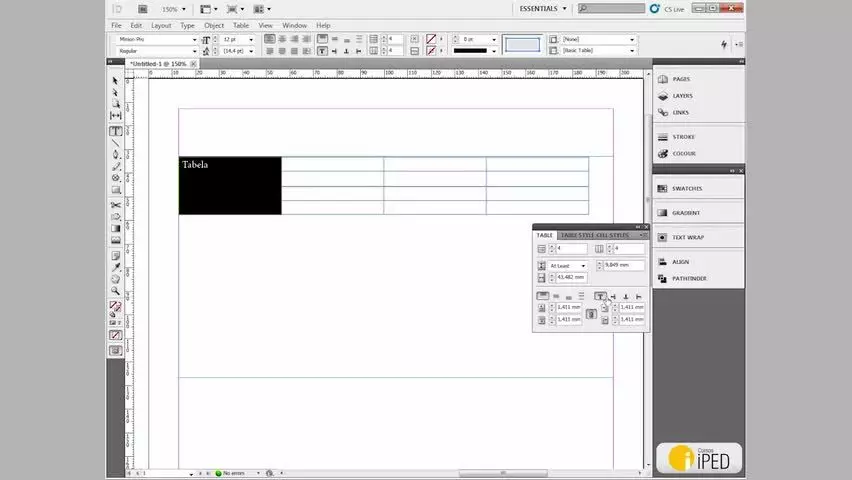Open the At Least row height dropdown

(568, 266)
